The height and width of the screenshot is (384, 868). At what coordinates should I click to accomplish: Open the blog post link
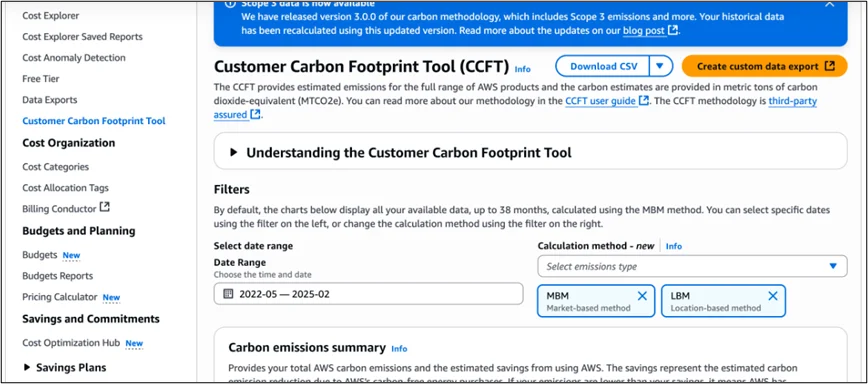coord(644,31)
